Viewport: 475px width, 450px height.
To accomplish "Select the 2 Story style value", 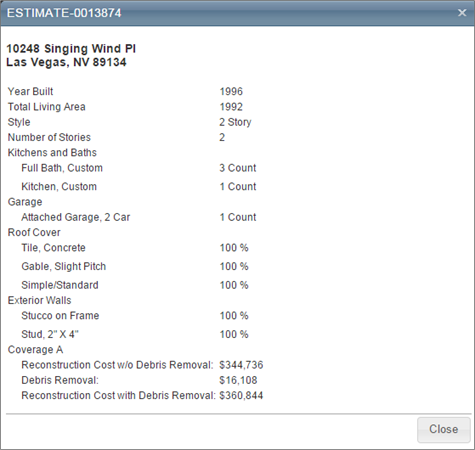I will point(235,122).
